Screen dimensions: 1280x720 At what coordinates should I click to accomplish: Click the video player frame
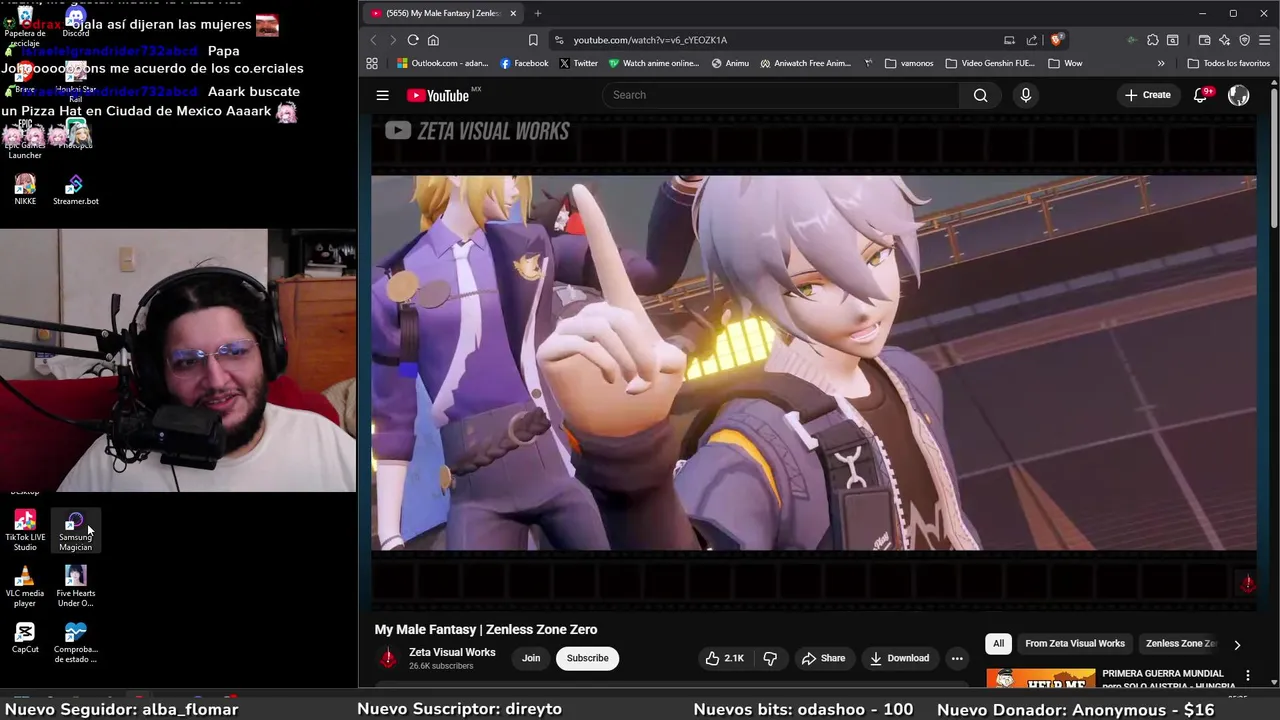click(x=813, y=362)
